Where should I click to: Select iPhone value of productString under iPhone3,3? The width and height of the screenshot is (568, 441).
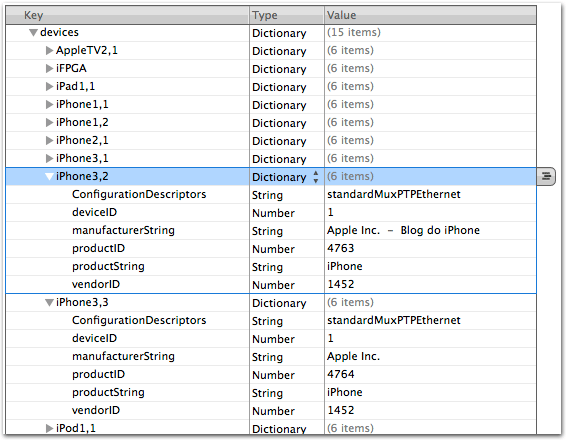coord(344,392)
